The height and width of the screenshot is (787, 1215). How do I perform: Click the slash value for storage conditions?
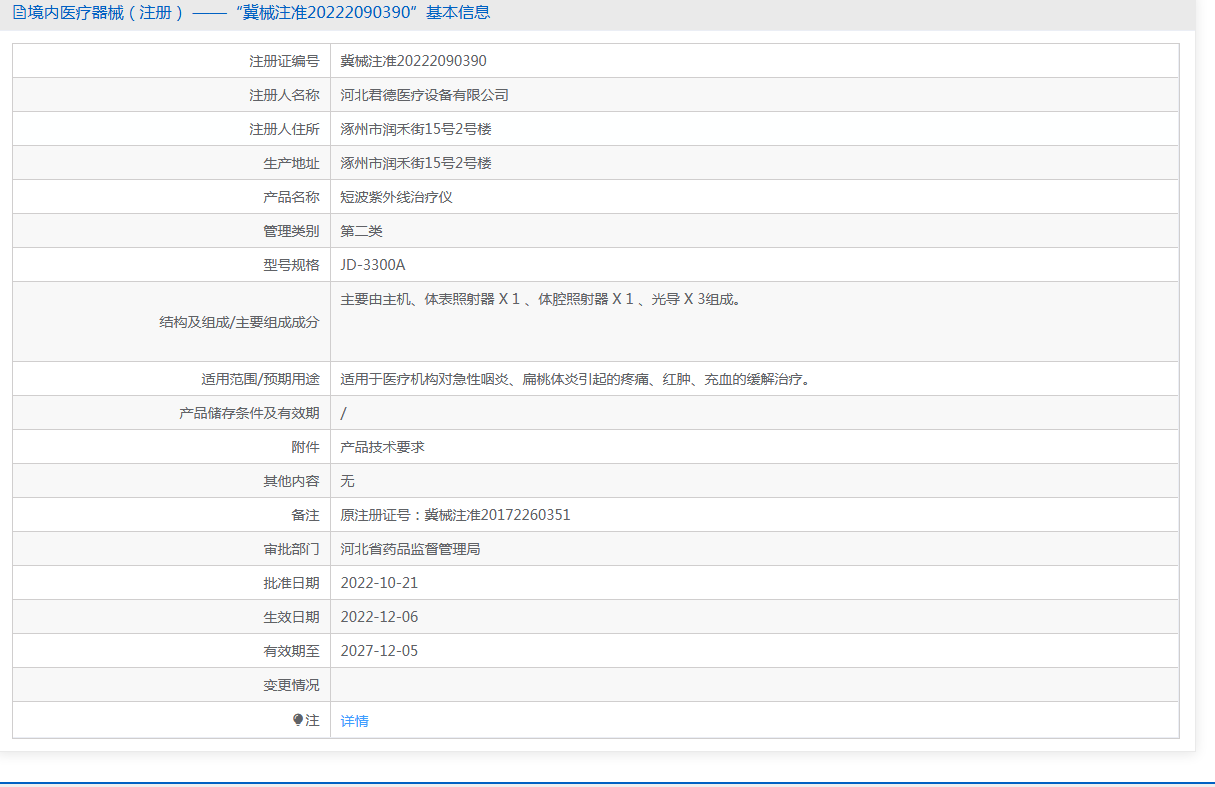click(344, 413)
